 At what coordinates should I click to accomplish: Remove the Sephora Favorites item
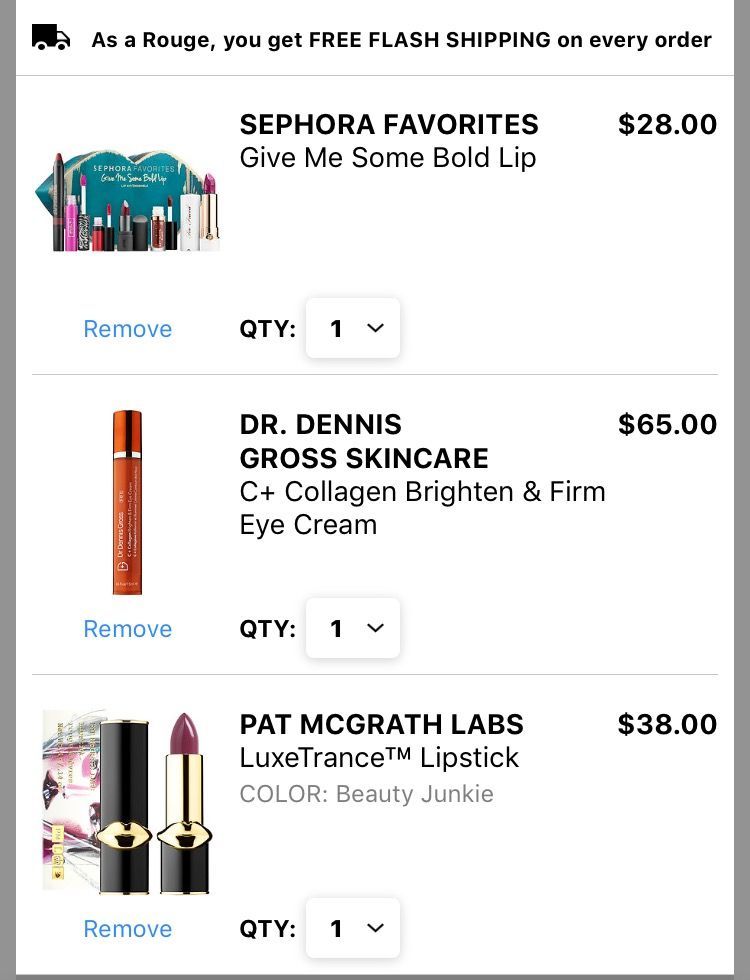(128, 329)
